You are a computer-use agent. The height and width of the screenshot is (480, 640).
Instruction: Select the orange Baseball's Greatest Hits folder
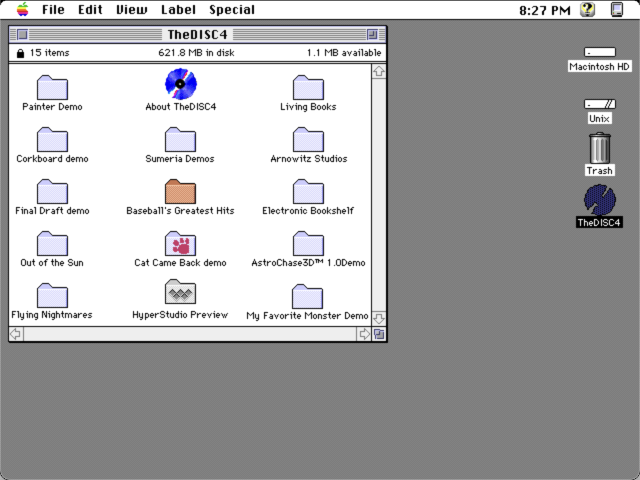(180, 191)
